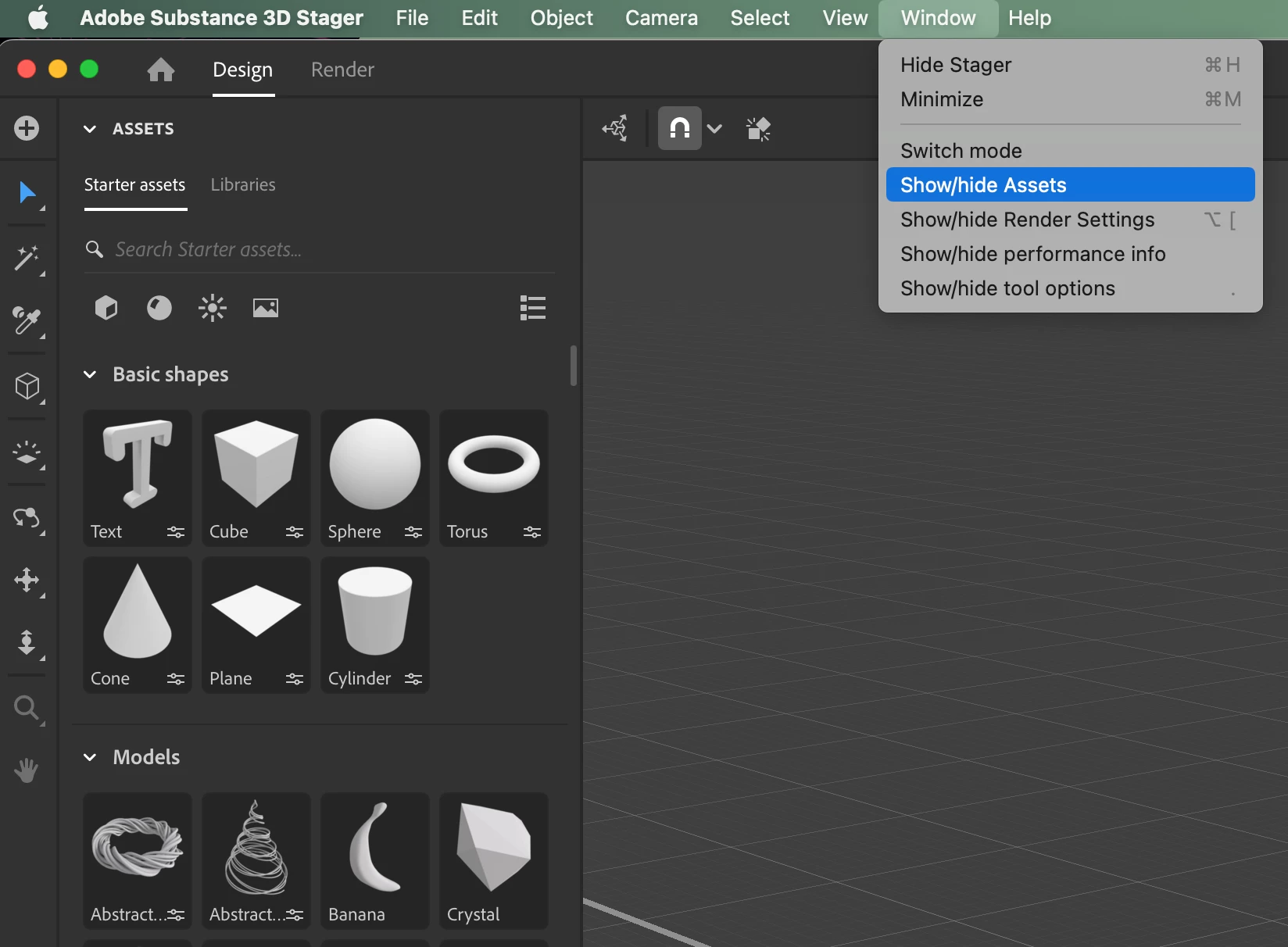Image resolution: width=1288 pixels, height=947 pixels.
Task: Pick the Hand tool
Action: click(x=27, y=770)
